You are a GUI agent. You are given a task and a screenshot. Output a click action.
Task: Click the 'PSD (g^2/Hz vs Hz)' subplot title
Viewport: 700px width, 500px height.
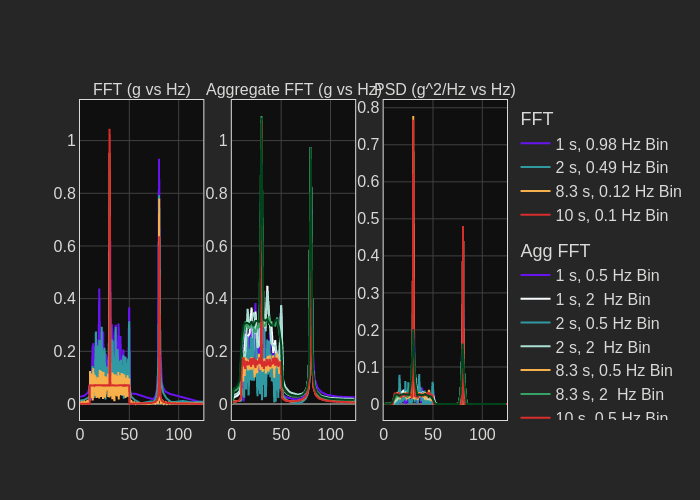coord(445,89)
